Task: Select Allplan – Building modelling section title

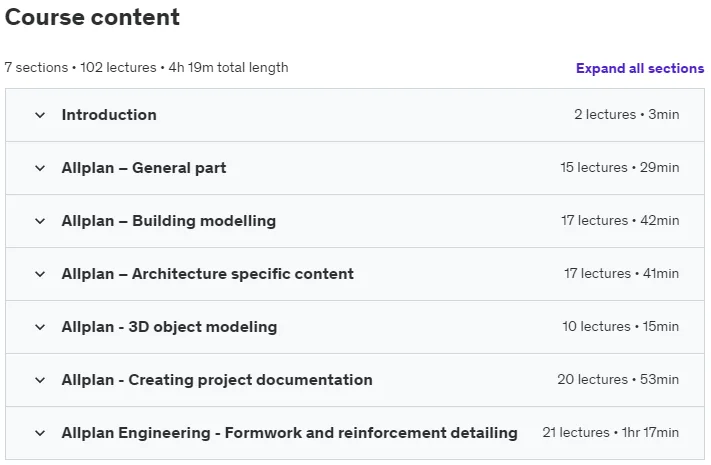Action: [x=169, y=221]
